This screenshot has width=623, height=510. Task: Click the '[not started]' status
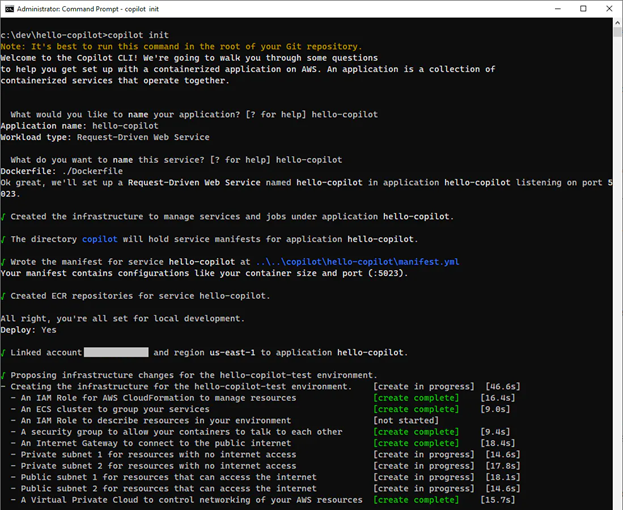406,421
